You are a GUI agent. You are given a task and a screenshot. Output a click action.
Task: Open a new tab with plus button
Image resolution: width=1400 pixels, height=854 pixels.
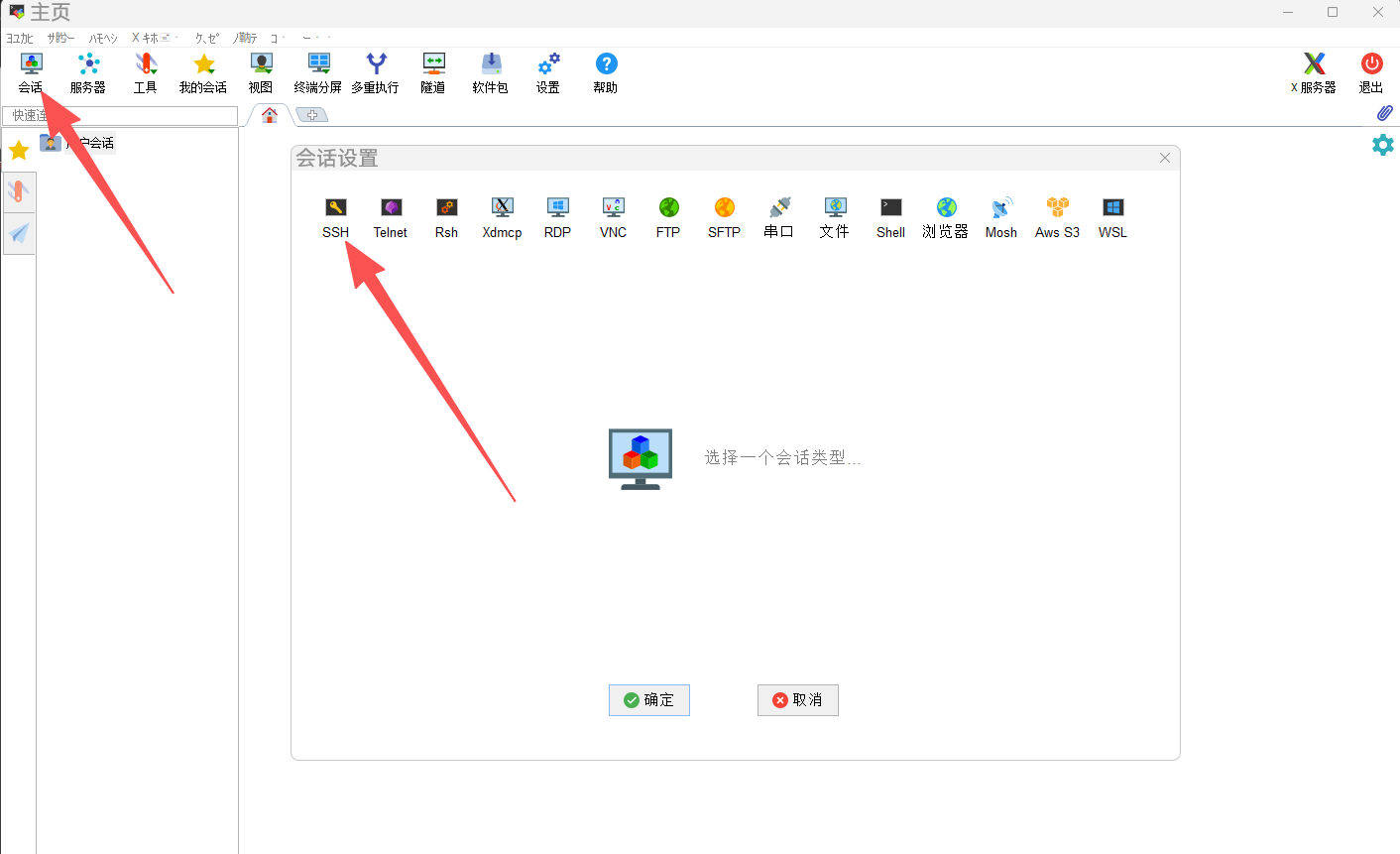[x=312, y=115]
